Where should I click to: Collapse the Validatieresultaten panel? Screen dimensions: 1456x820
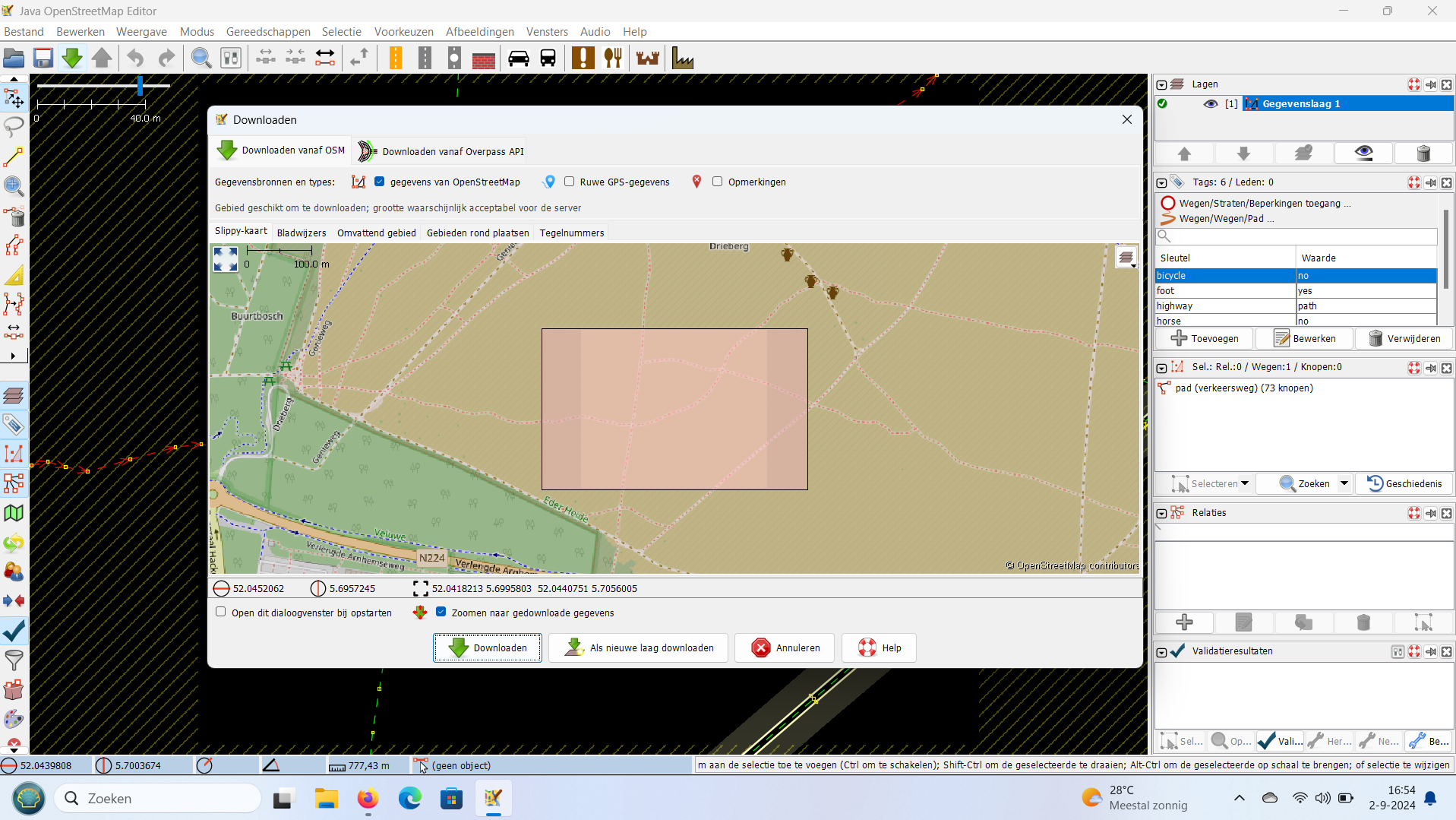1161,651
